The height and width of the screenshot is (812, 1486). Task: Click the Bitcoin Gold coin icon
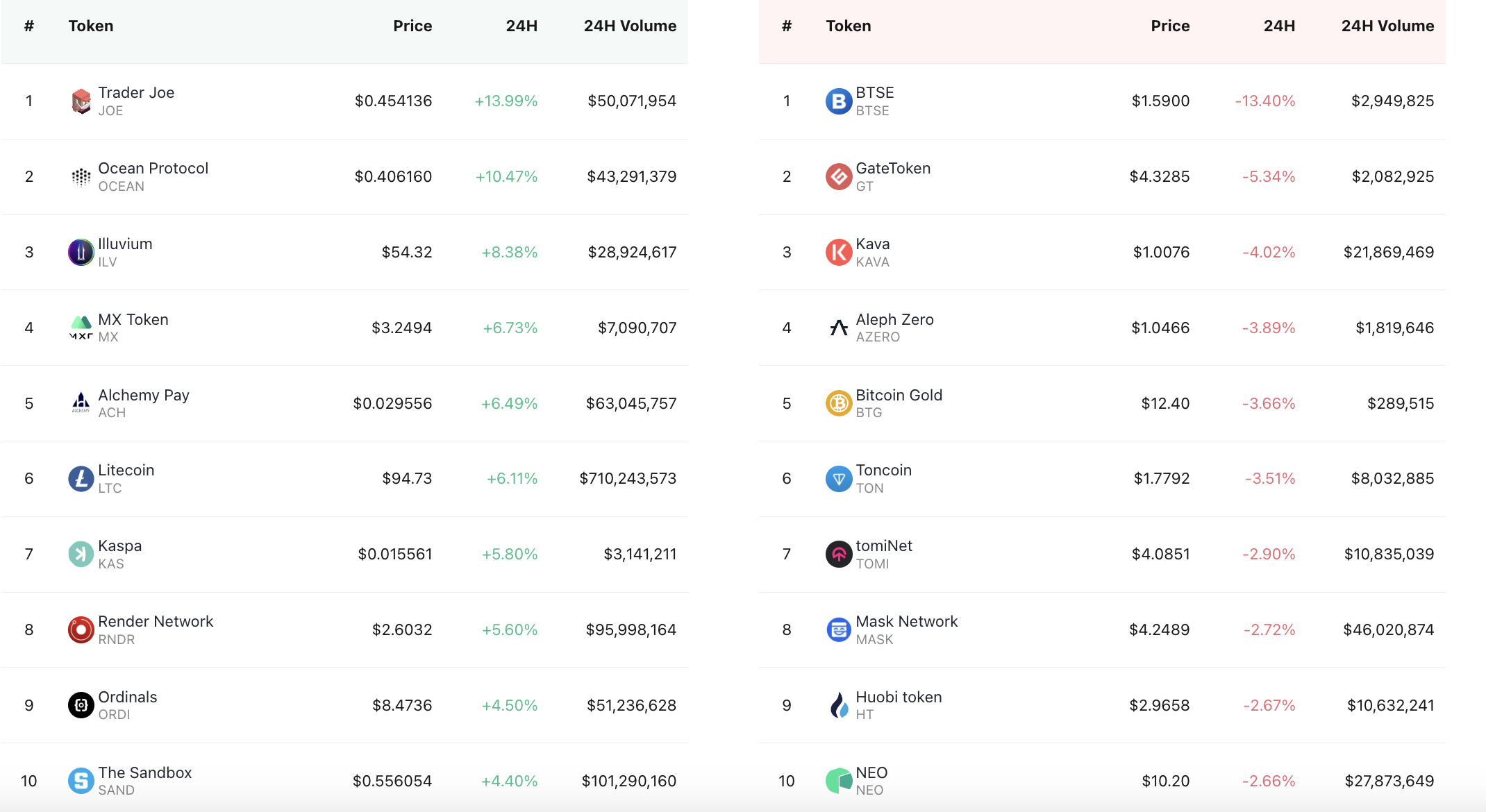(839, 403)
